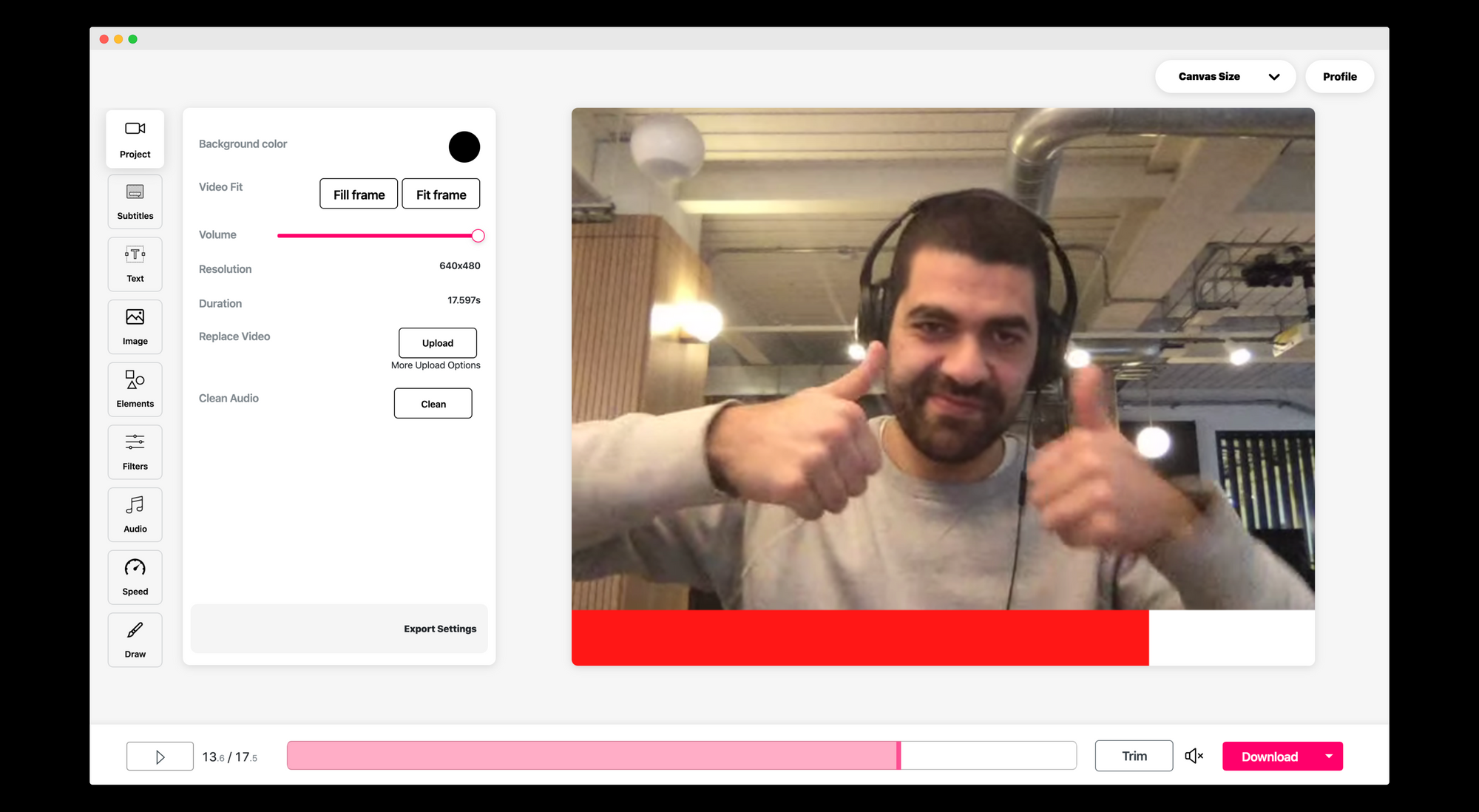Viewport: 1479px width, 812px height.
Task: Click the Duration label
Action: (220, 303)
